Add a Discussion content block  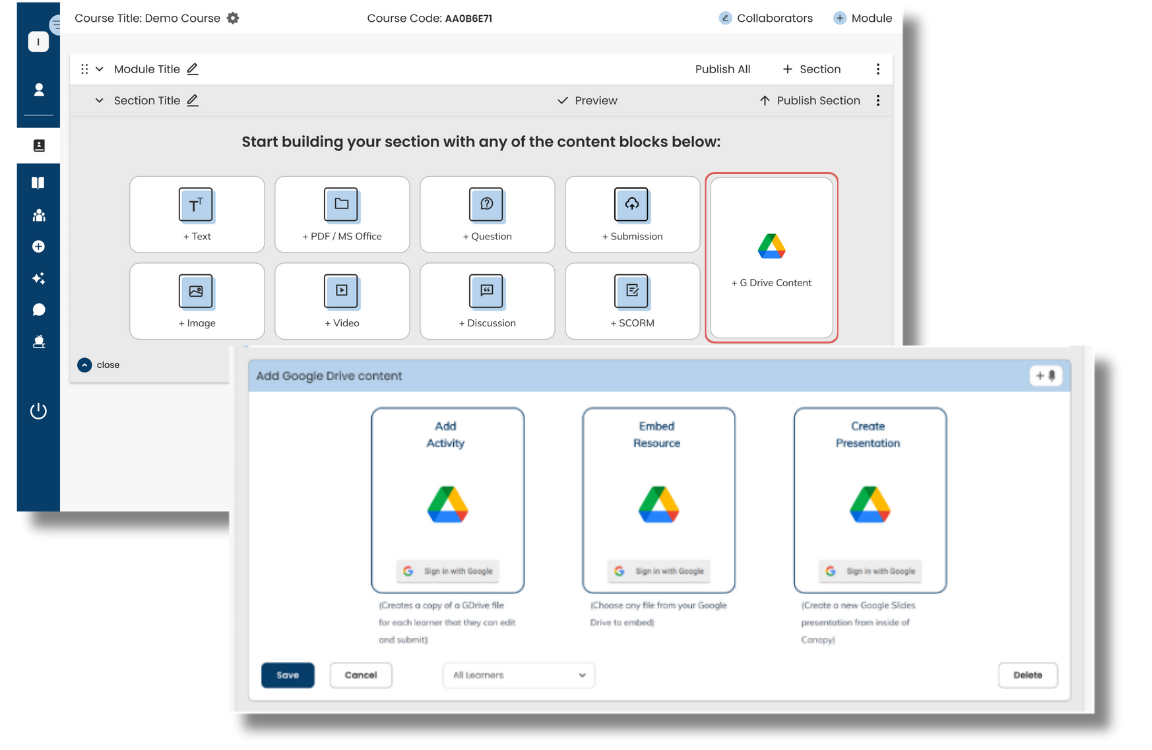[x=487, y=301]
